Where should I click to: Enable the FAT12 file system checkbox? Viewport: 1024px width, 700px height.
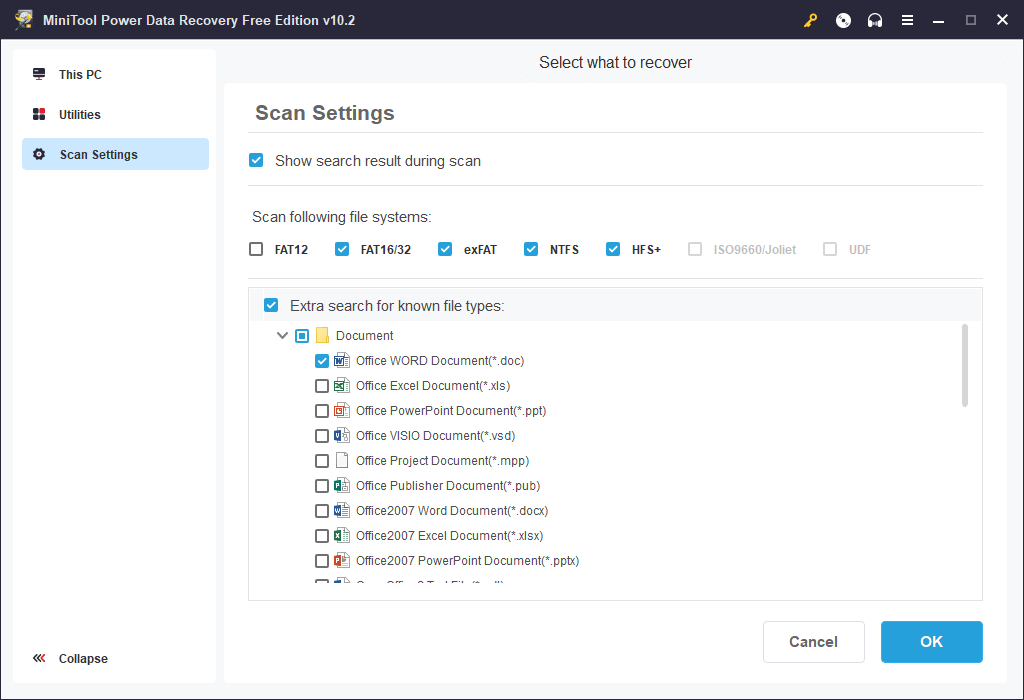[x=256, y=249]
